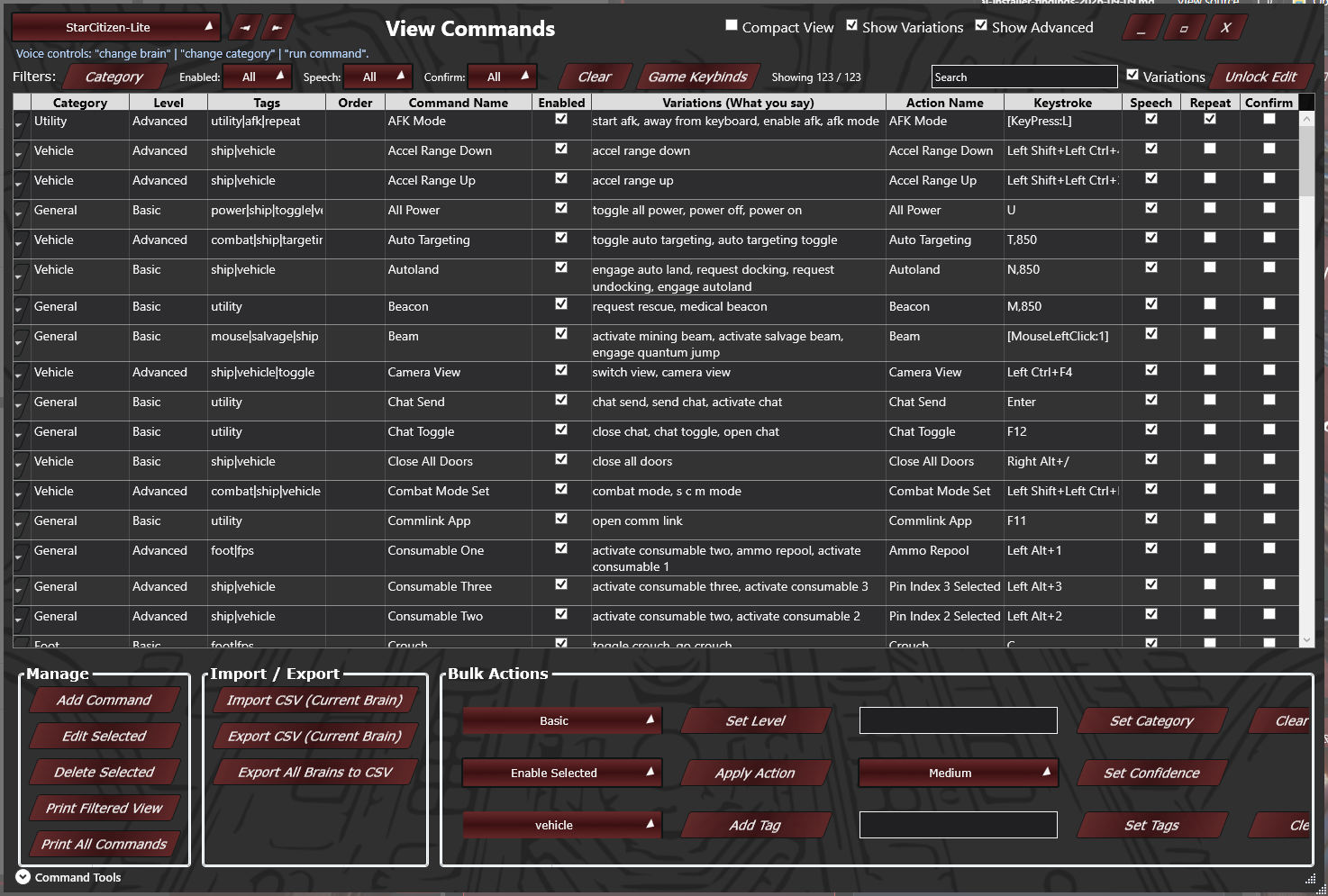This screenshot has width=1328, height=896.
Task: Open the Enable Selected action dropdown
Action: pyautogui.click(x=562, y=773)
